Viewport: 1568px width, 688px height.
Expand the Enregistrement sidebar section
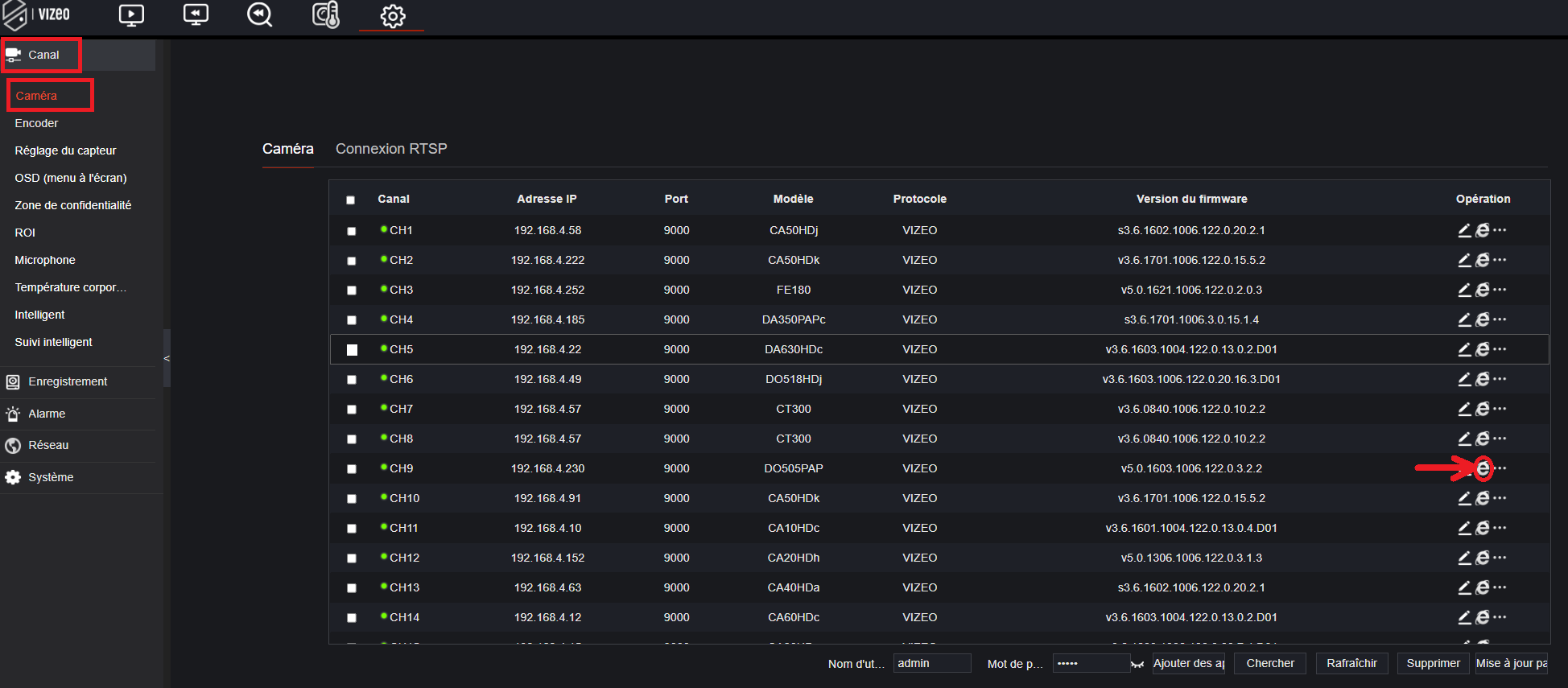(68, 381)
